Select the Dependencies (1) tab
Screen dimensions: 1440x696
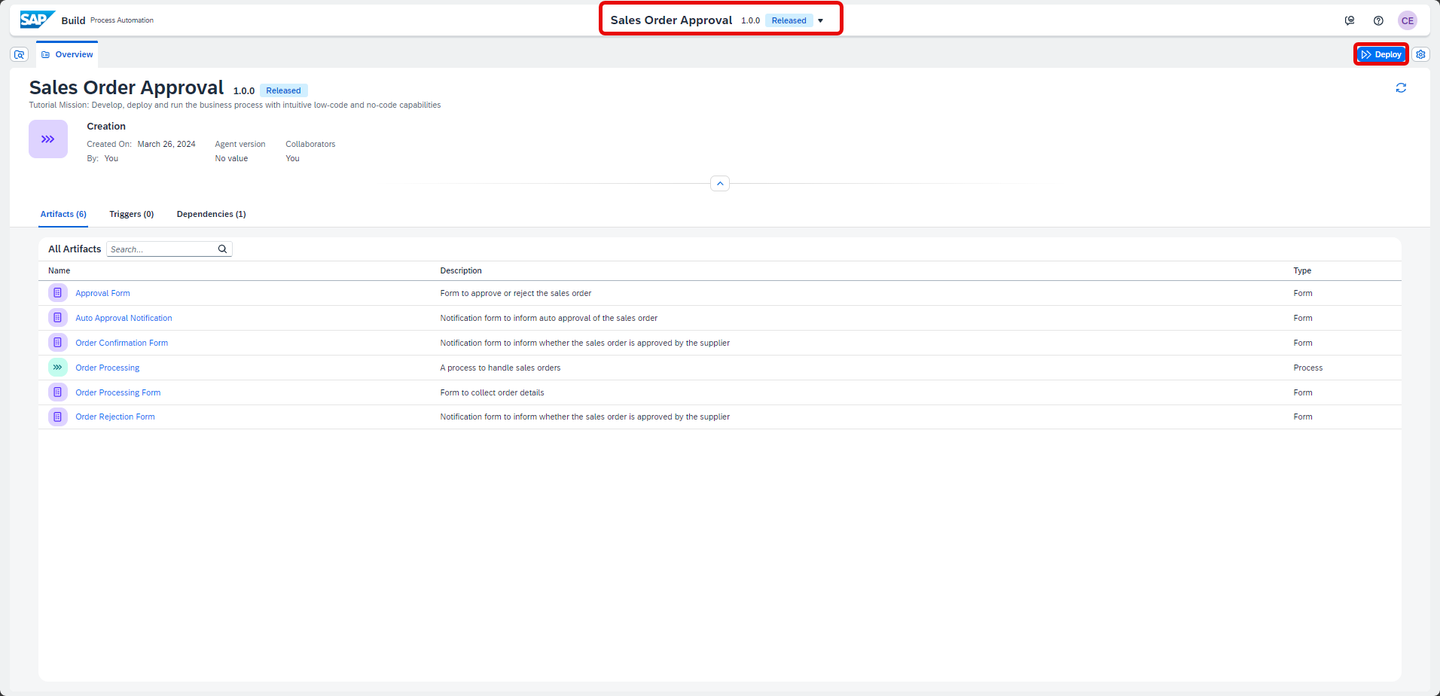click(211, 214)
